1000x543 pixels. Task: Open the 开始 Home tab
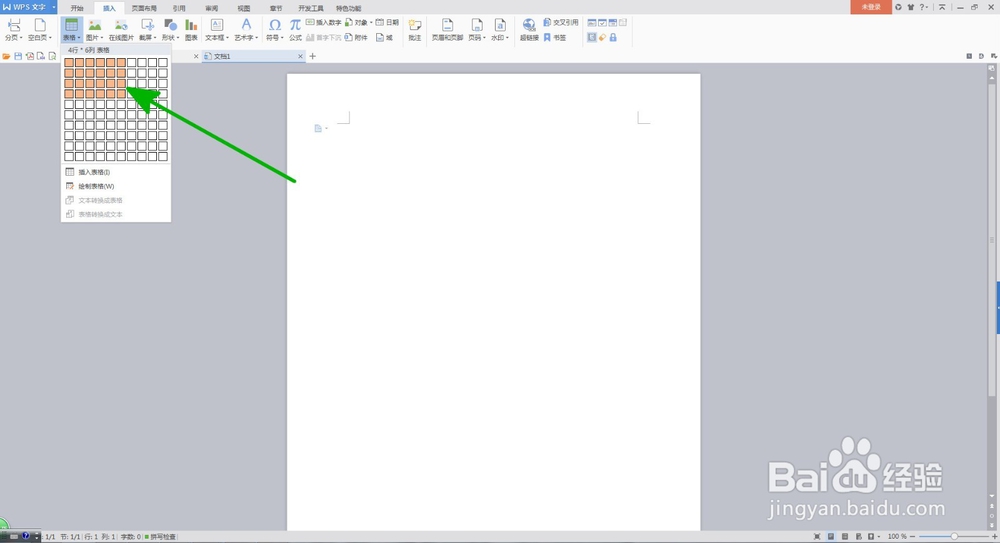pyautogui.click(x=77, y=8)
